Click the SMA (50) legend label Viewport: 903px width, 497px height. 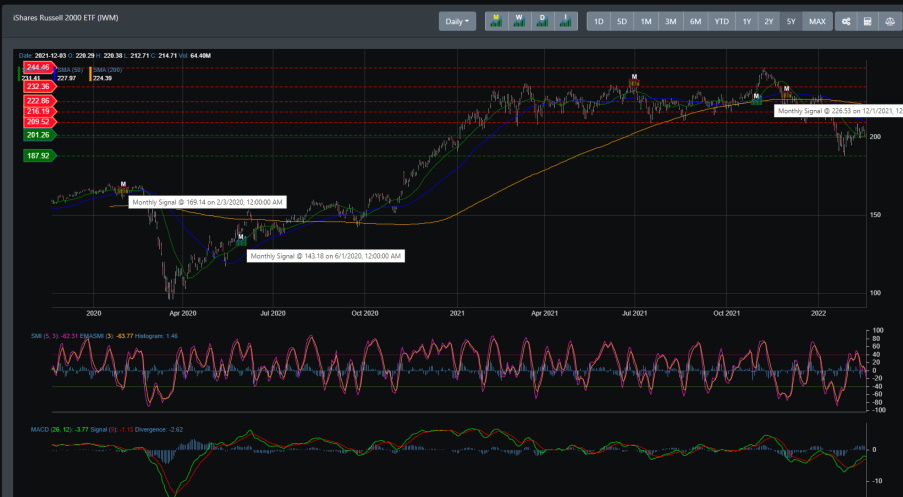(x=70, y=70)
